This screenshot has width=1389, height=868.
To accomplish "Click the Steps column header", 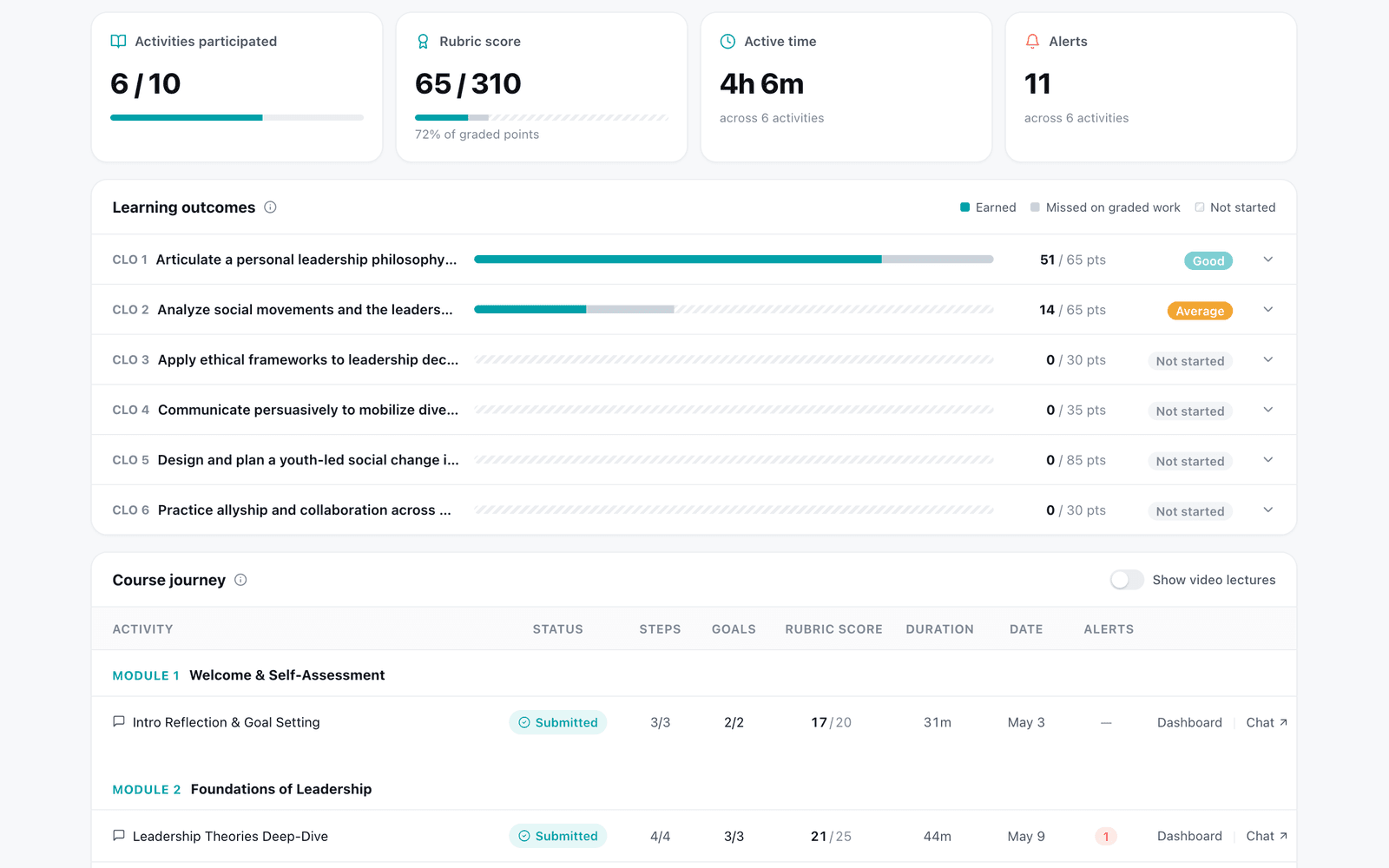I will pyautogui.click(x=660, y=629).
